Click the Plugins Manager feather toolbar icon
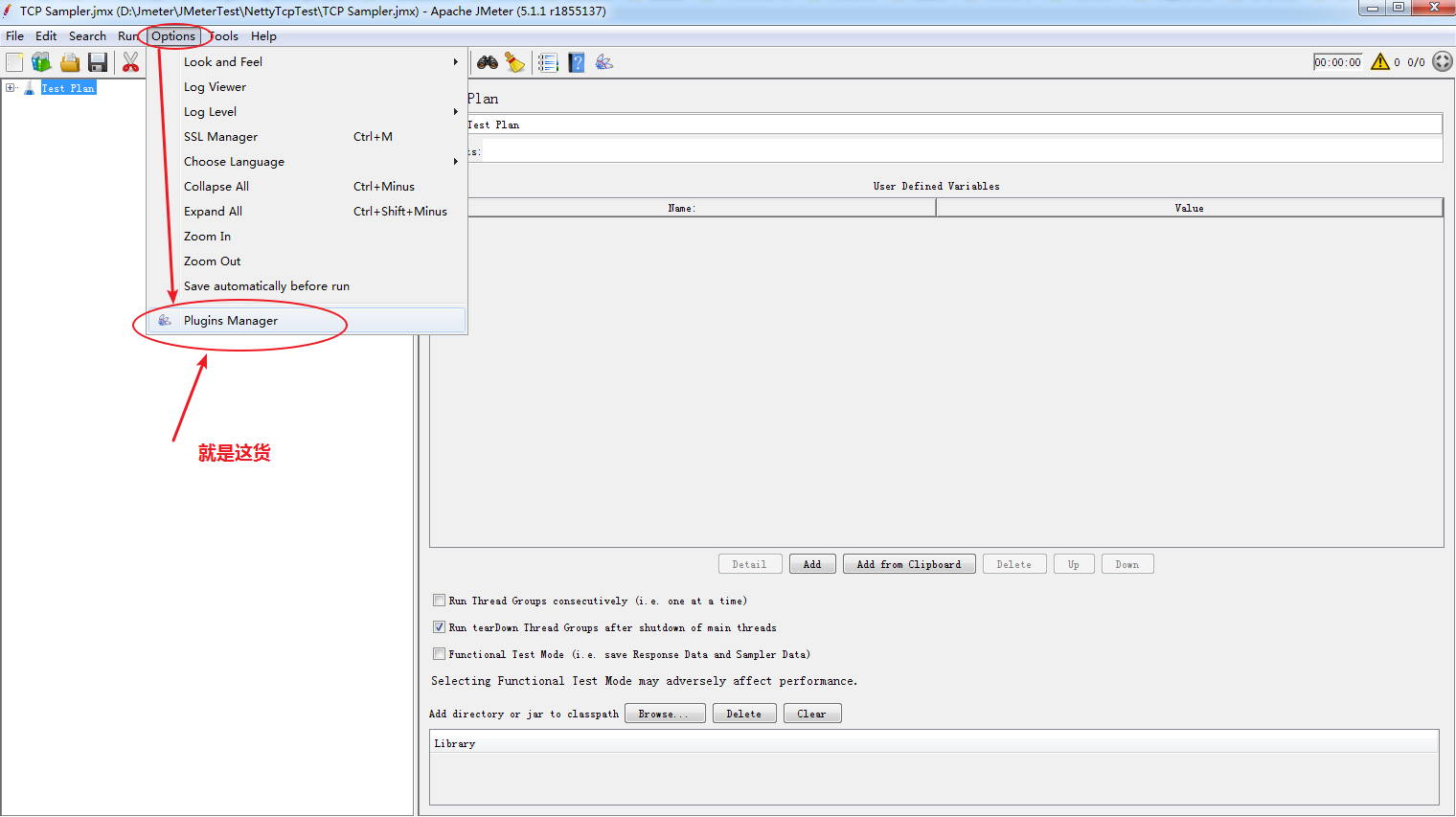This screenshot has height=817, width=1456. pos(604,62)
